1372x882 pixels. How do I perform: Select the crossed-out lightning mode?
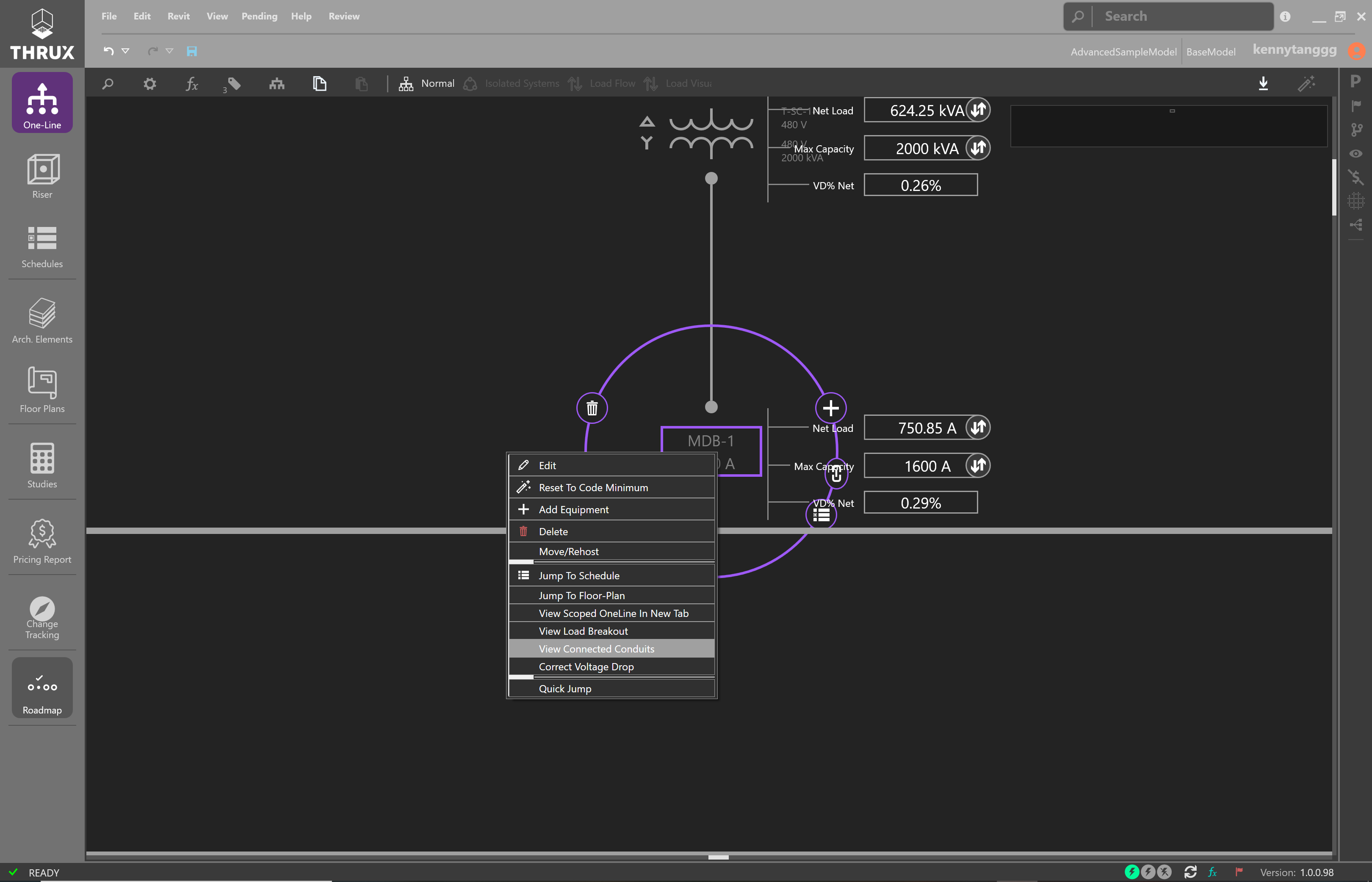pyautogui.click(x=1164, y=872)
